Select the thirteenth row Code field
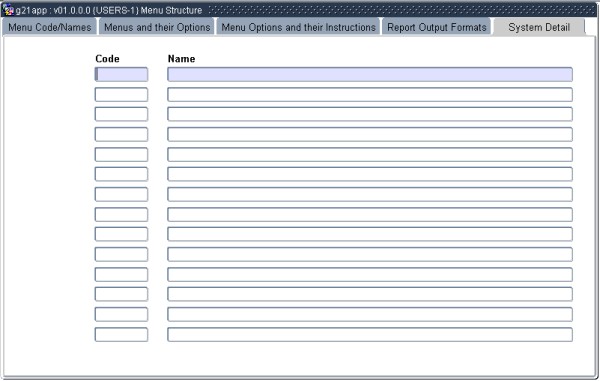 (x=121, y=314)
